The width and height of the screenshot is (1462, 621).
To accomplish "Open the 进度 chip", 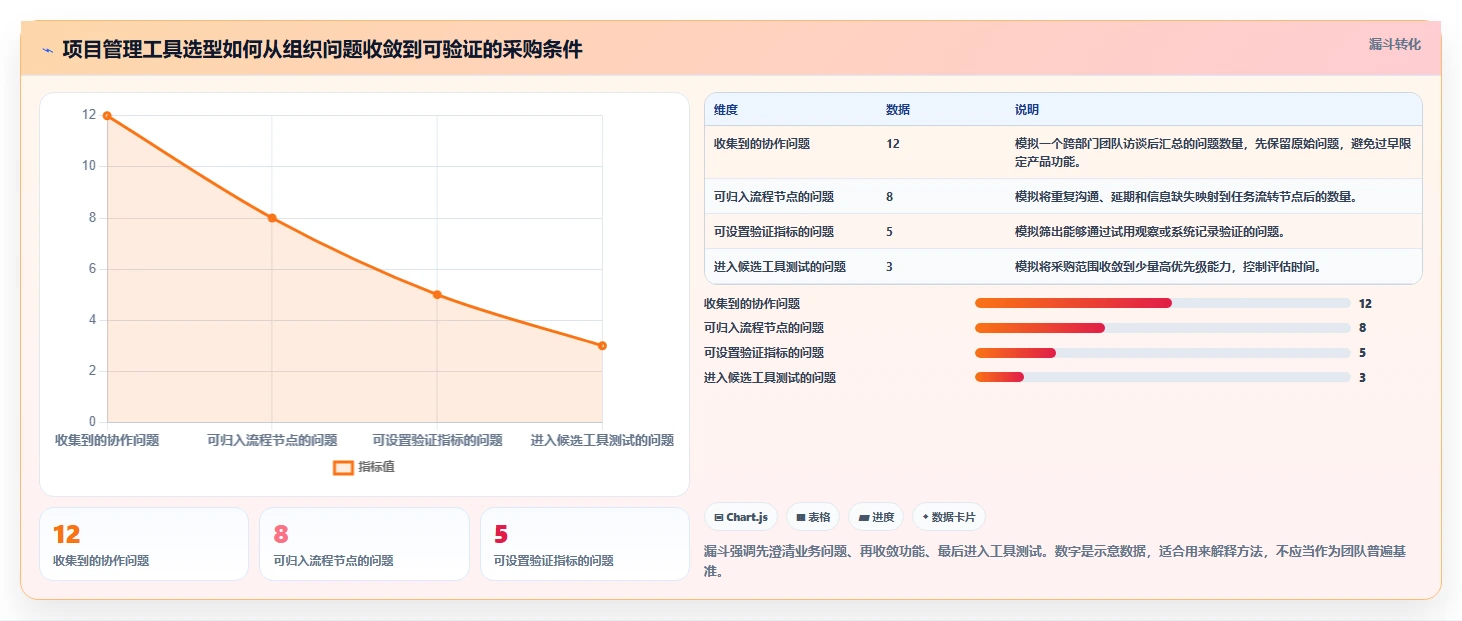I will pos(876,517).
